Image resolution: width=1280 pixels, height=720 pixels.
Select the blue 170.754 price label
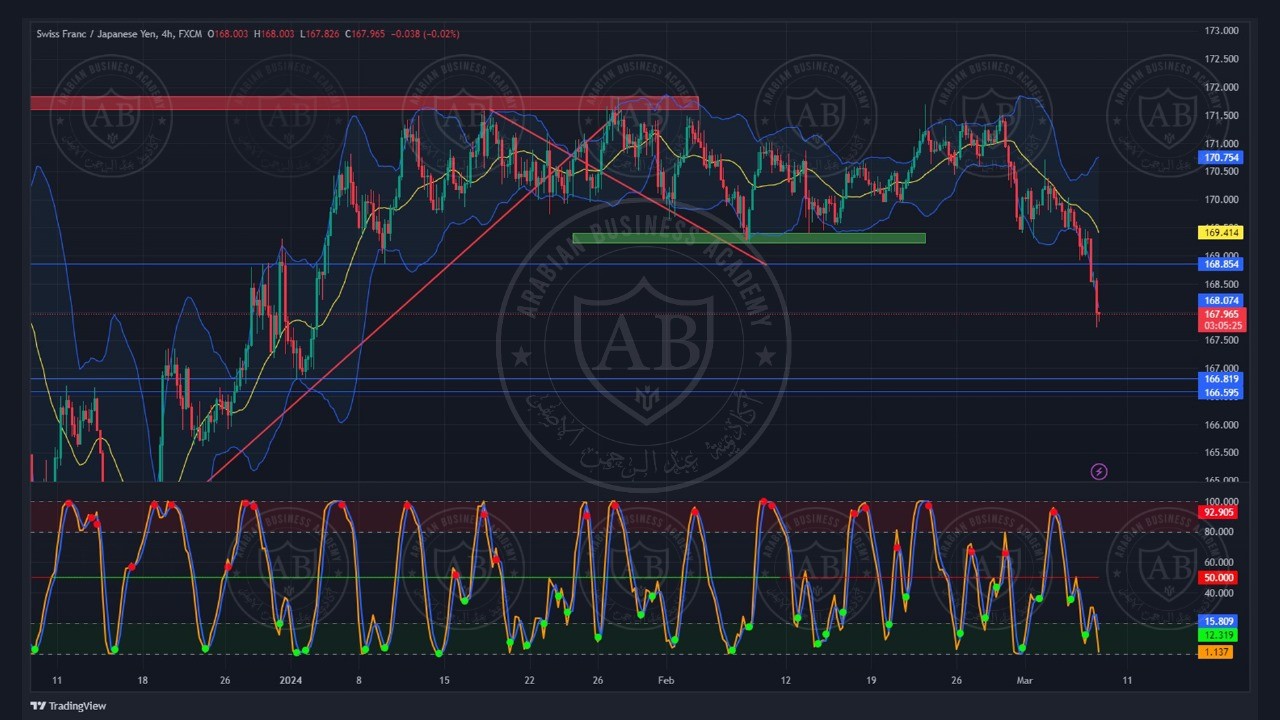pyautogui.click(x=1221, y=158)
